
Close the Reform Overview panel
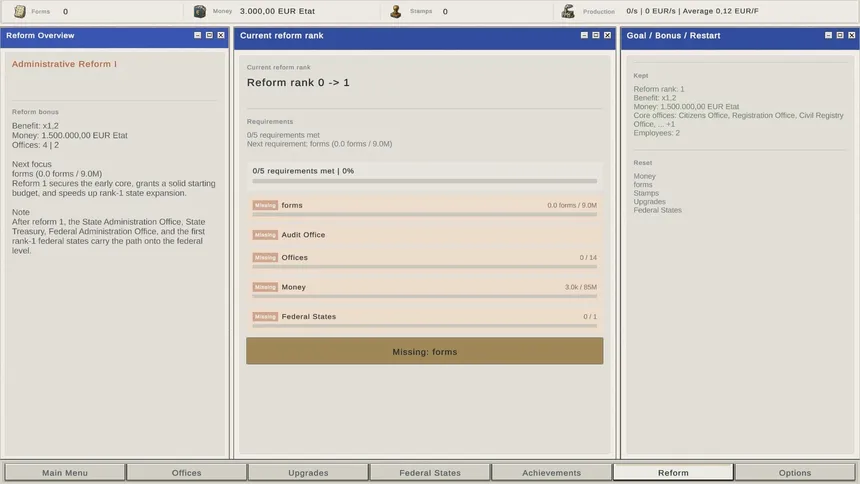220,35
